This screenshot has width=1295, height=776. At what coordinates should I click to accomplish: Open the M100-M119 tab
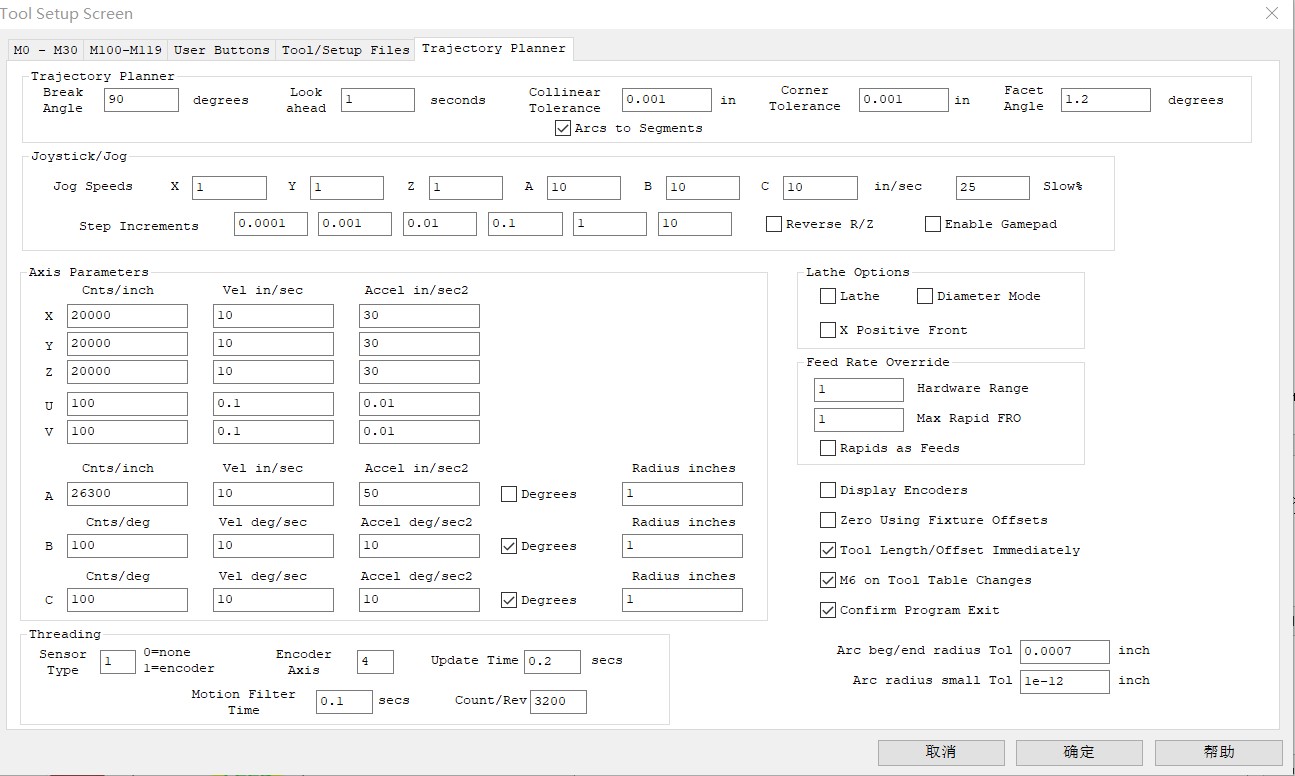(x=125, y=50)
